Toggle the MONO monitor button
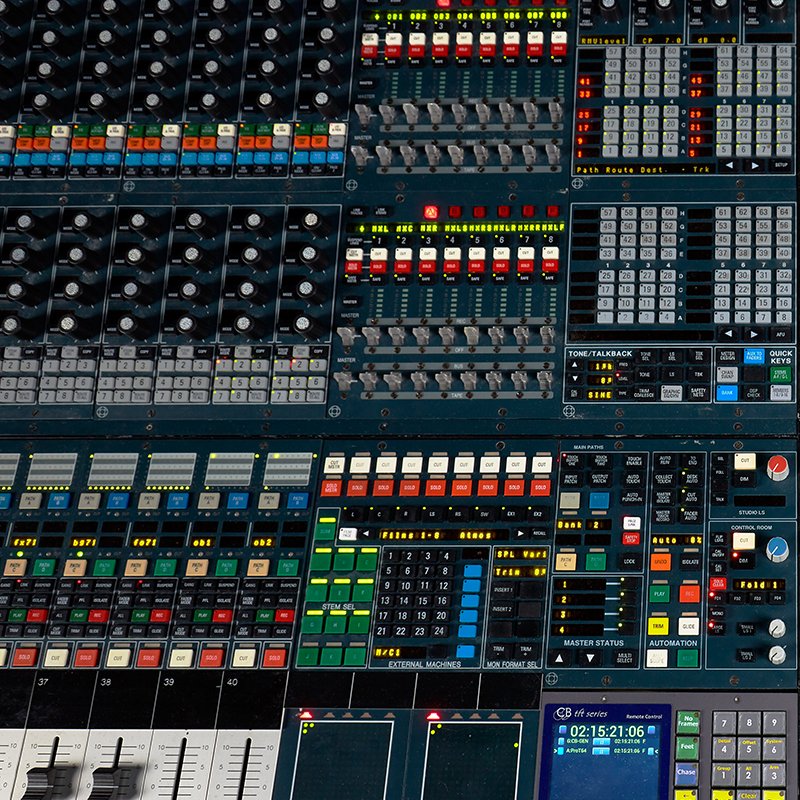 pos(717,613)
